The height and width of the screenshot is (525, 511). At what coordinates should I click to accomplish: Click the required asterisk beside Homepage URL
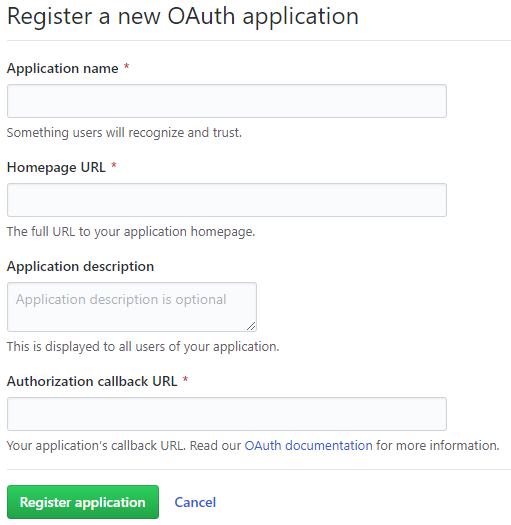click(x=114, y=165)
